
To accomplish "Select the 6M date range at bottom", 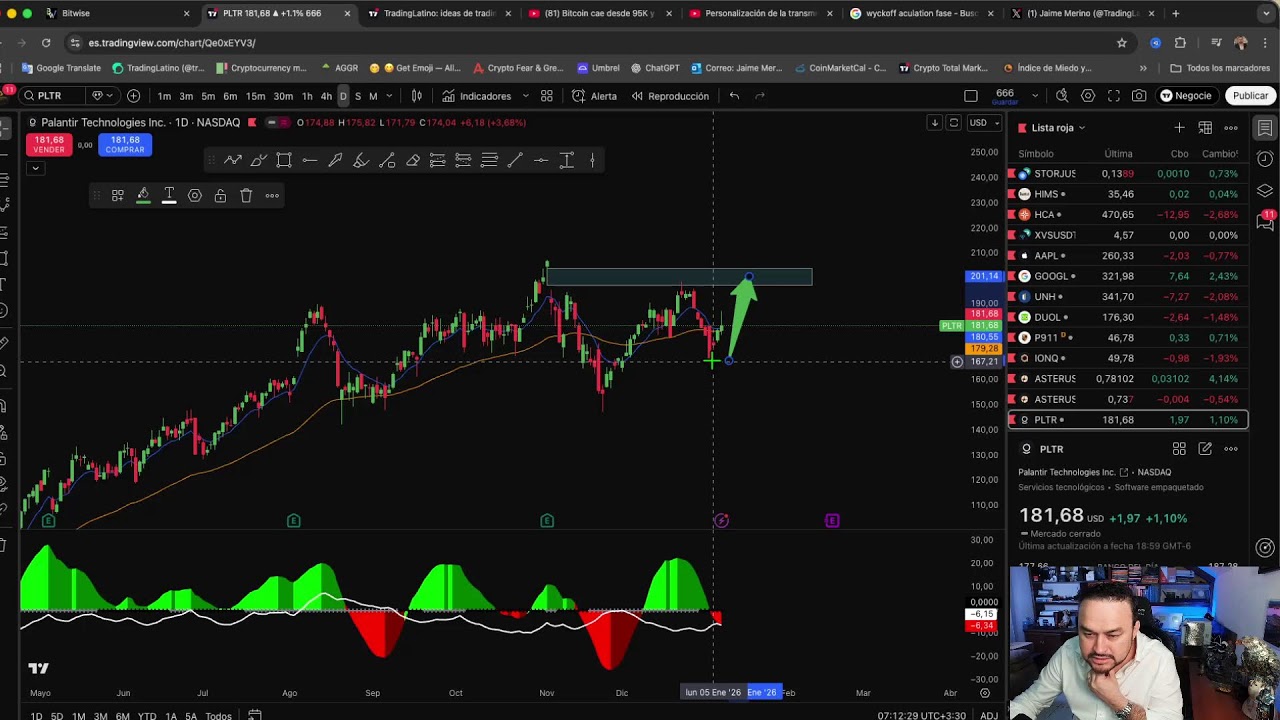I will pos(122,715).
